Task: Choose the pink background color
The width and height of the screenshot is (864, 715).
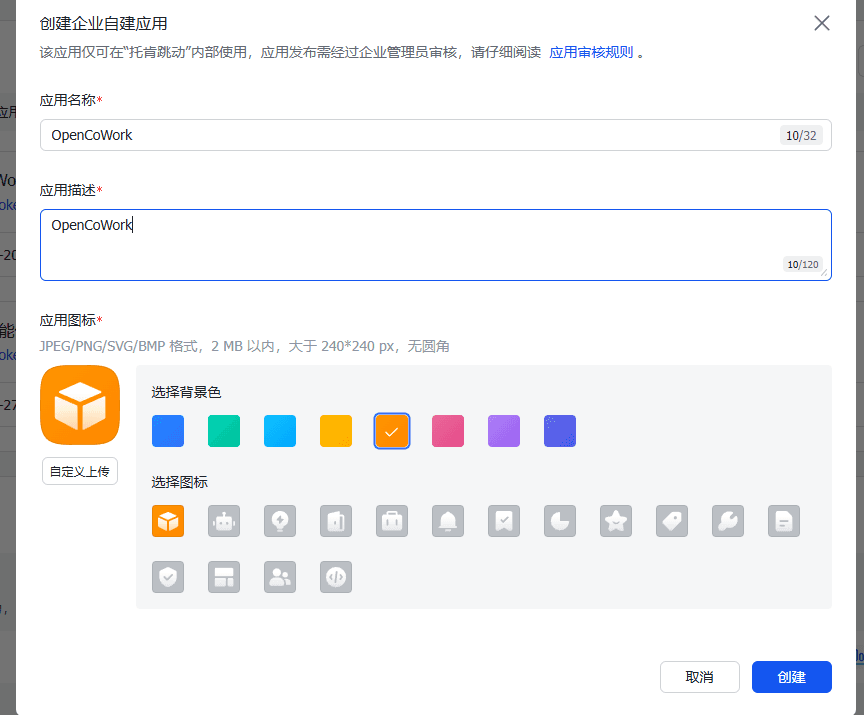Action: pos(448,431)
